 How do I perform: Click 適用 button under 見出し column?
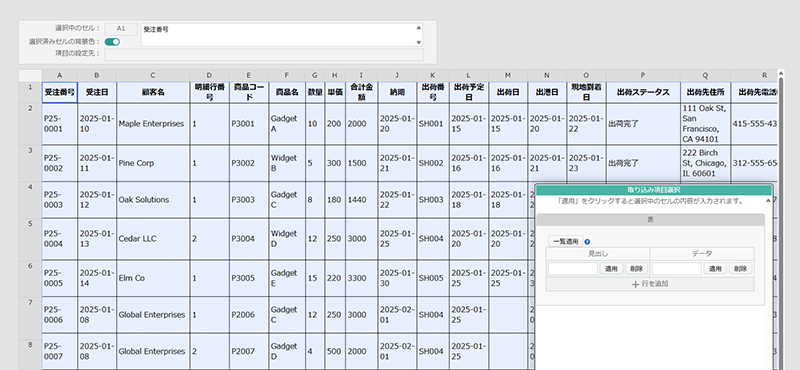611,268
